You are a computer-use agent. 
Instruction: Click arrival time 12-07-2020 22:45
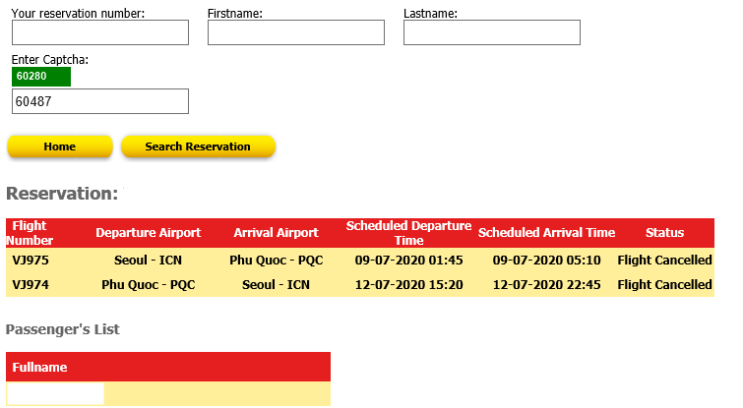[547, 285]
